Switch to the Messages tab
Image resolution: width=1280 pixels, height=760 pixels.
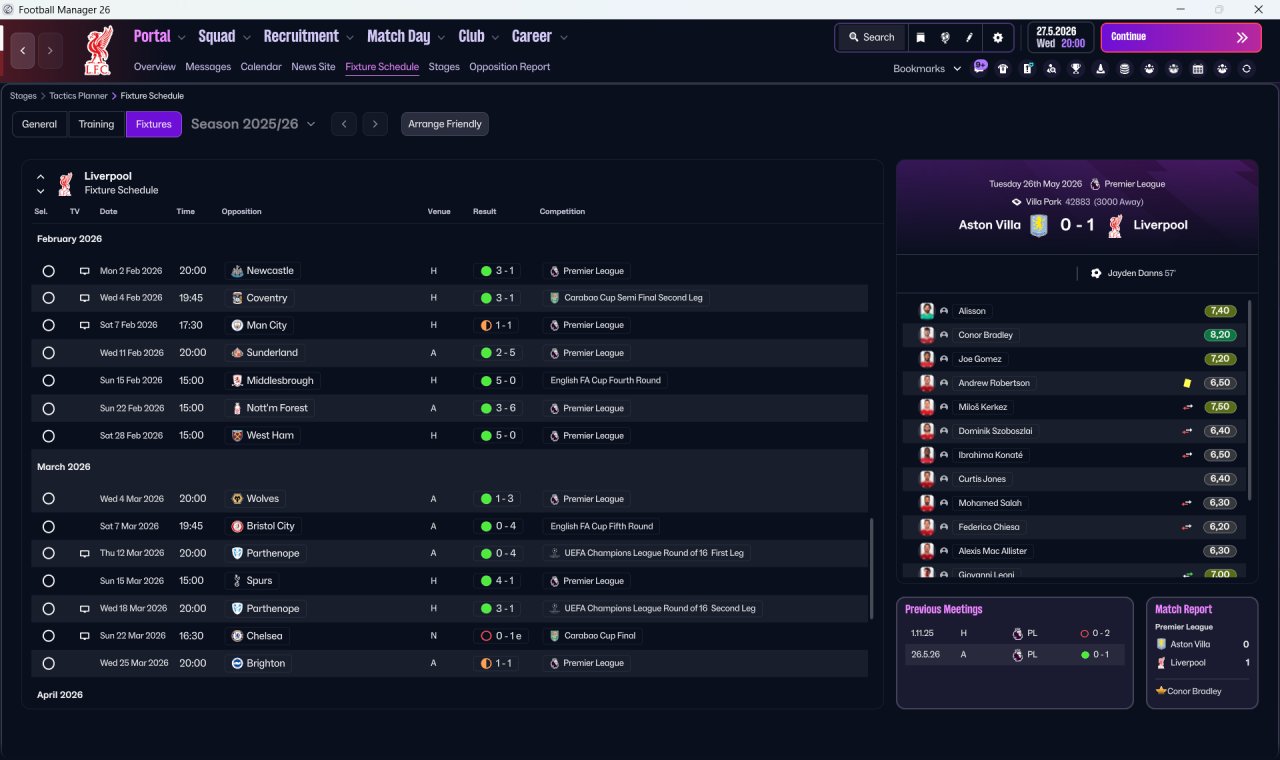pyautogui.click(x=208, y=67)
